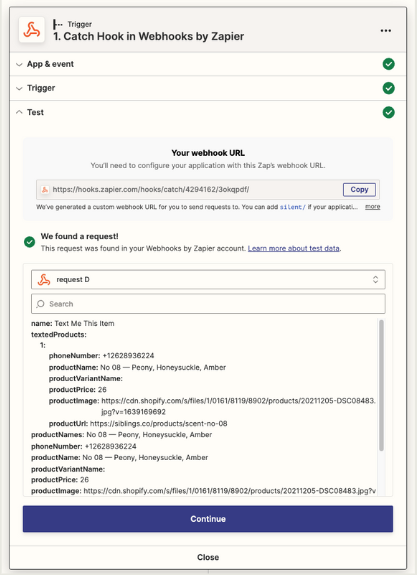Click the webhook icon beside the URL

coord(45,190)
